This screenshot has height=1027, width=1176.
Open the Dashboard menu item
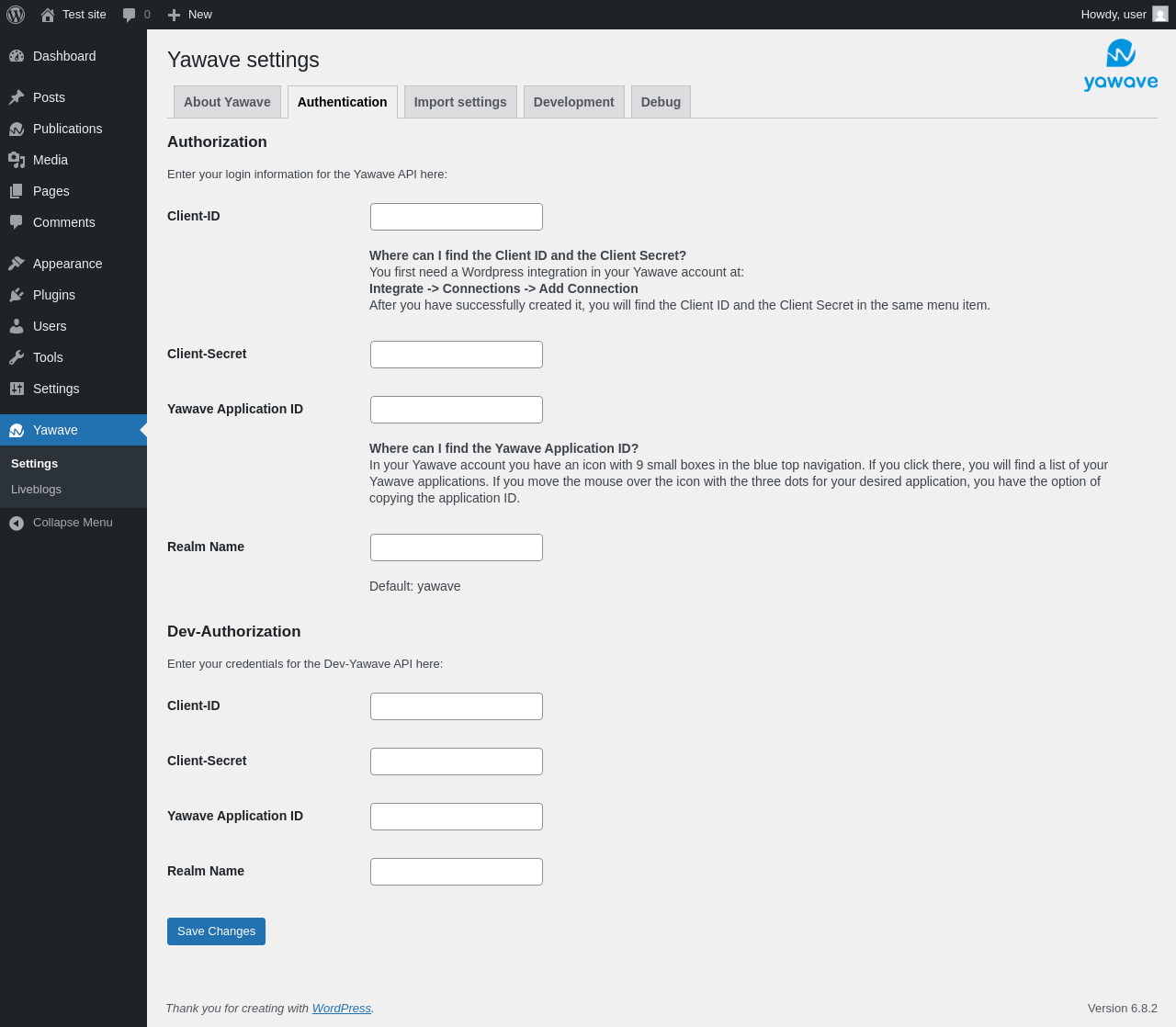(x=73, y=56)
